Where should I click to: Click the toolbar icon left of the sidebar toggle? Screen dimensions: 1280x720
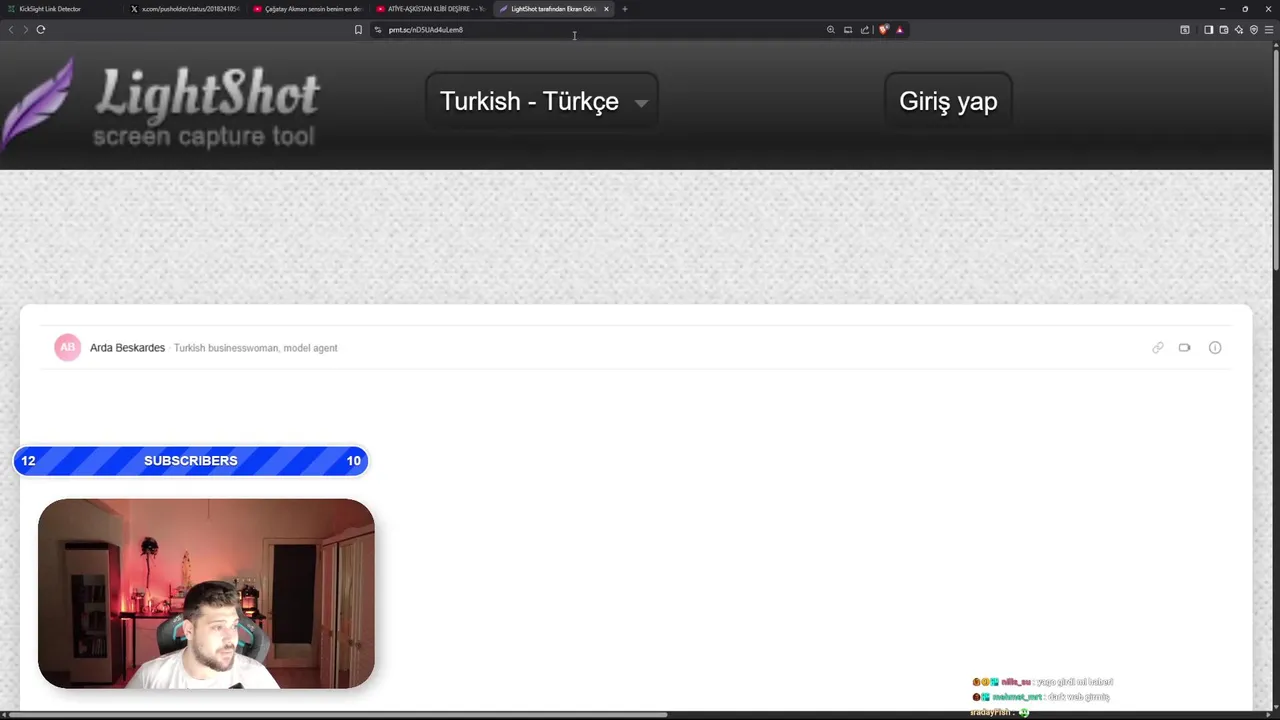1185,30
